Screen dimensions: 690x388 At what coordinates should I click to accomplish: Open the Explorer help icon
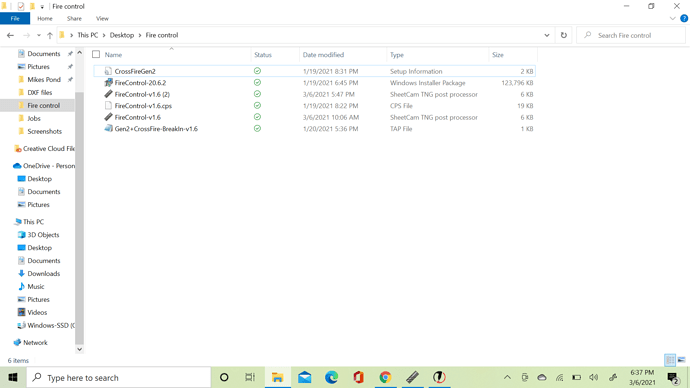pyautogui.click(x=684, y=18)
